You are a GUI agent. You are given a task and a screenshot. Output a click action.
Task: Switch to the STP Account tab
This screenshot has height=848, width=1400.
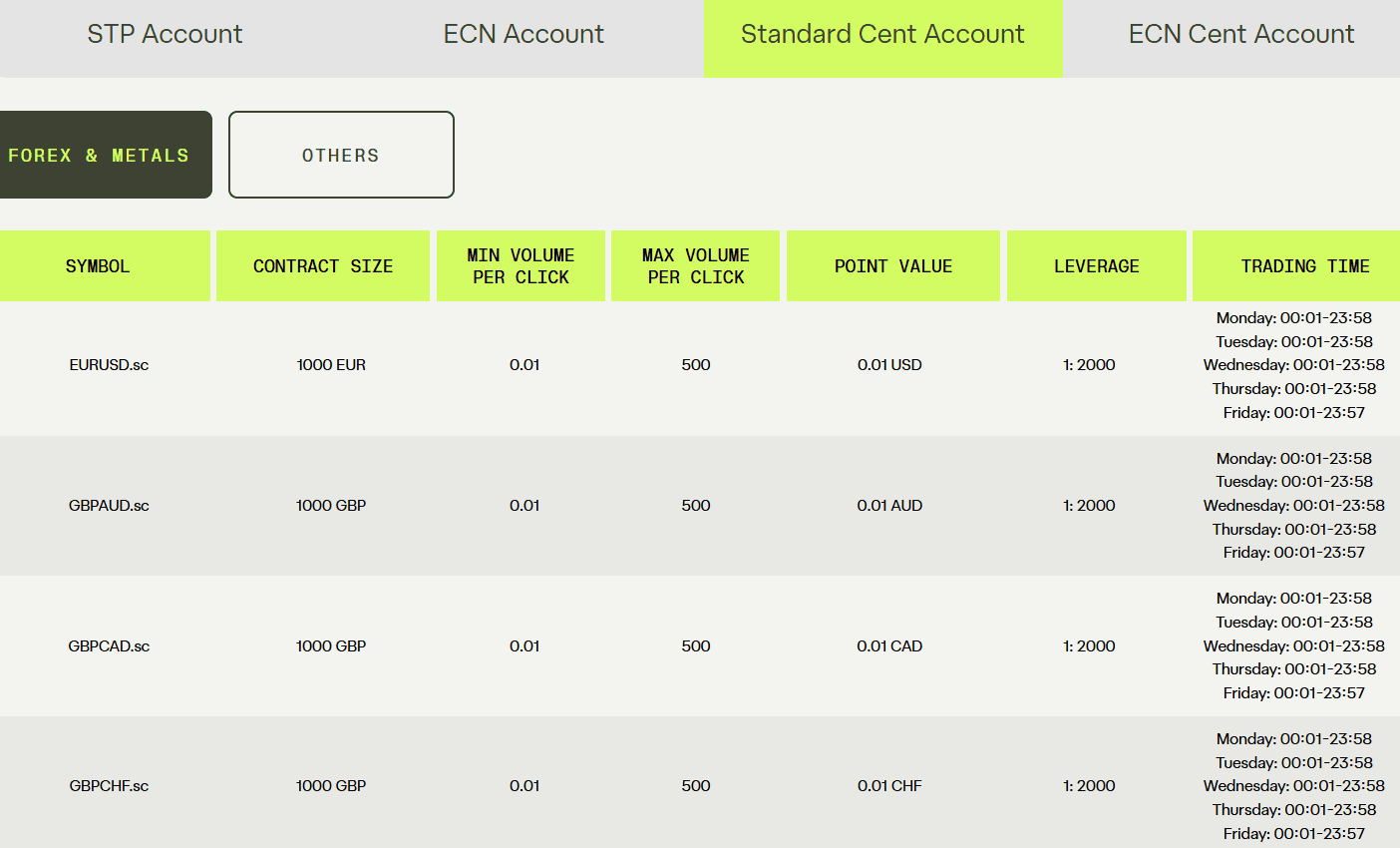(165, 35)
